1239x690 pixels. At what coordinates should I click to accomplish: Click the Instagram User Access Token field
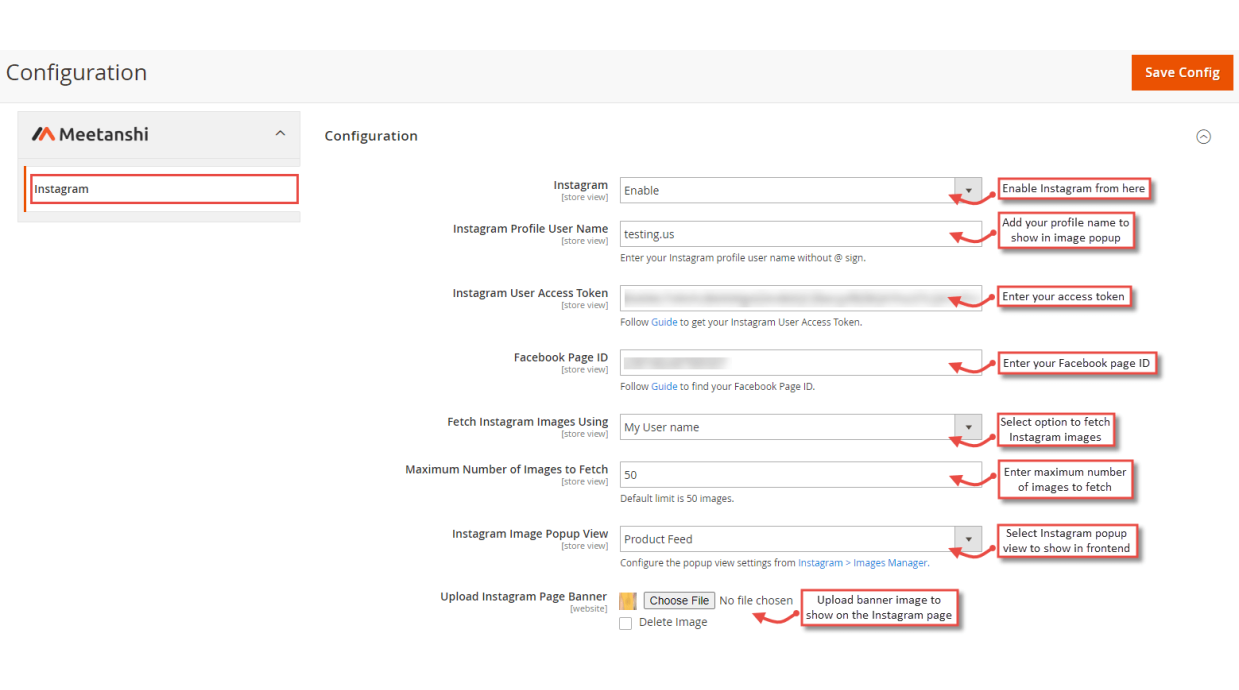(x=800, y=298)
